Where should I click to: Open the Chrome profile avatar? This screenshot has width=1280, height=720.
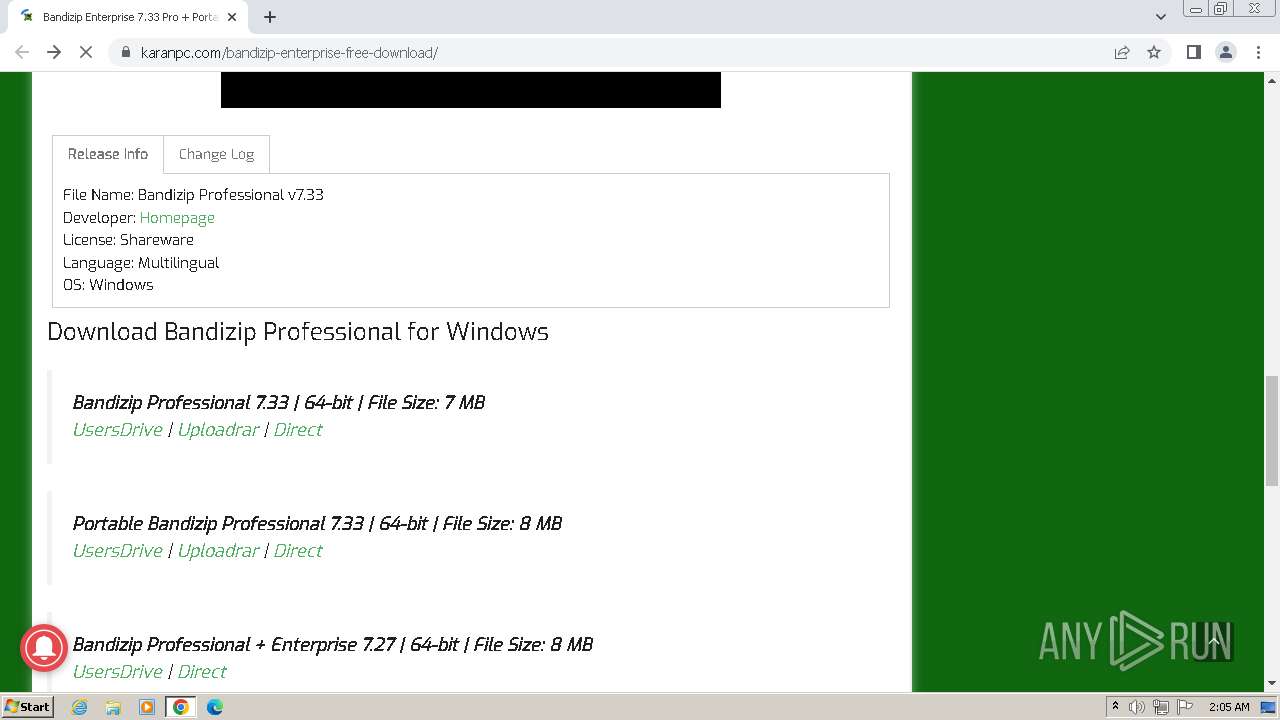coord(1225,52)
